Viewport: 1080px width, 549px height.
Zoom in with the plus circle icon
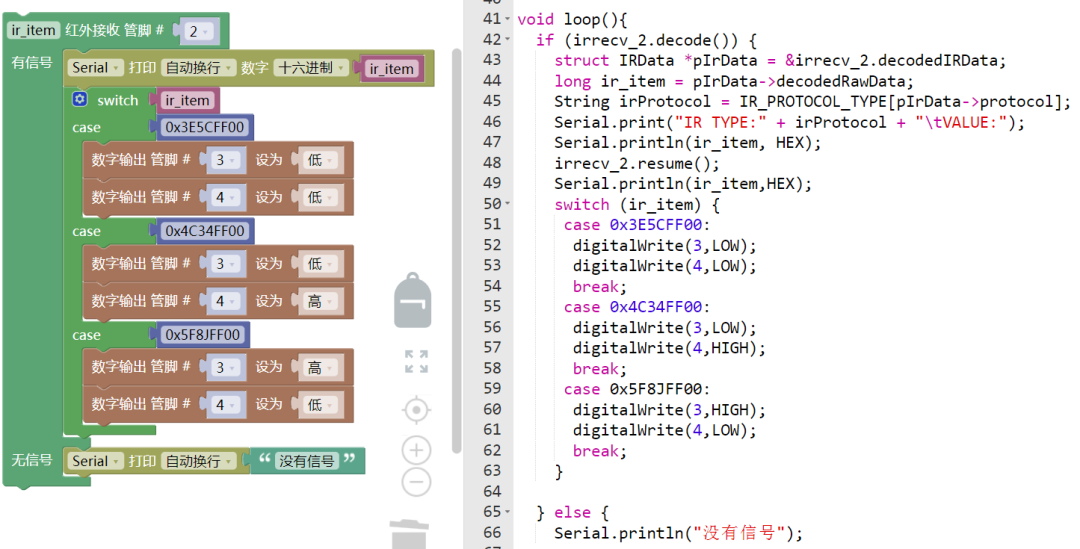pyautogui.click(x=416, y=450)
